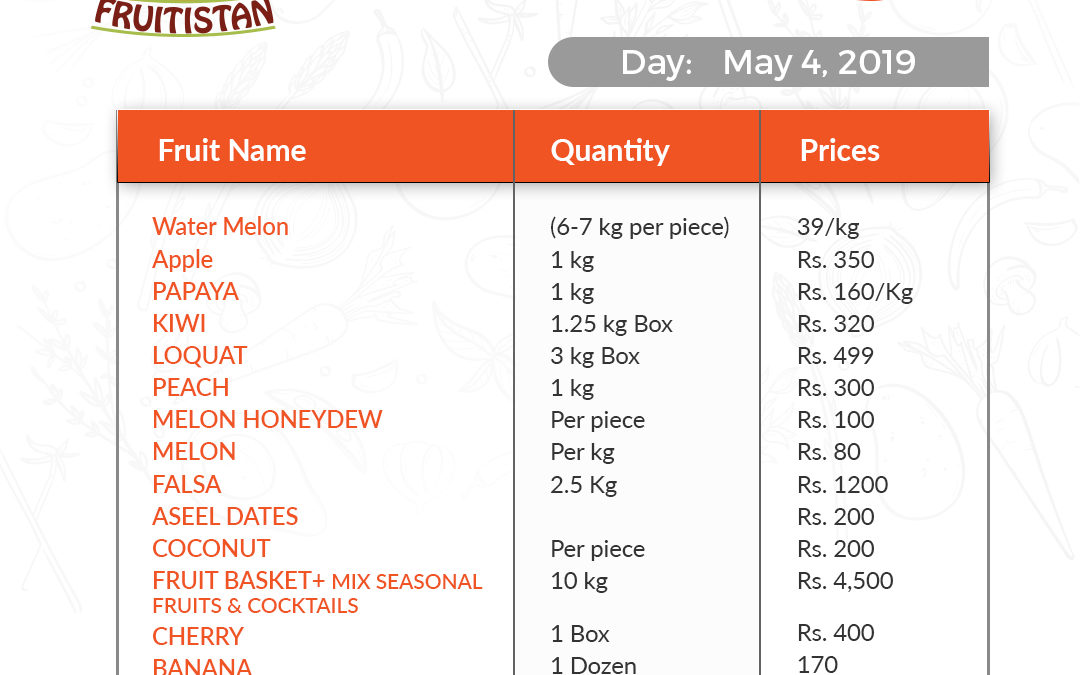This screenshot has height=675, width=1080.
Task: Select the Water Melon fruit name
Action: tap(220, 227)
